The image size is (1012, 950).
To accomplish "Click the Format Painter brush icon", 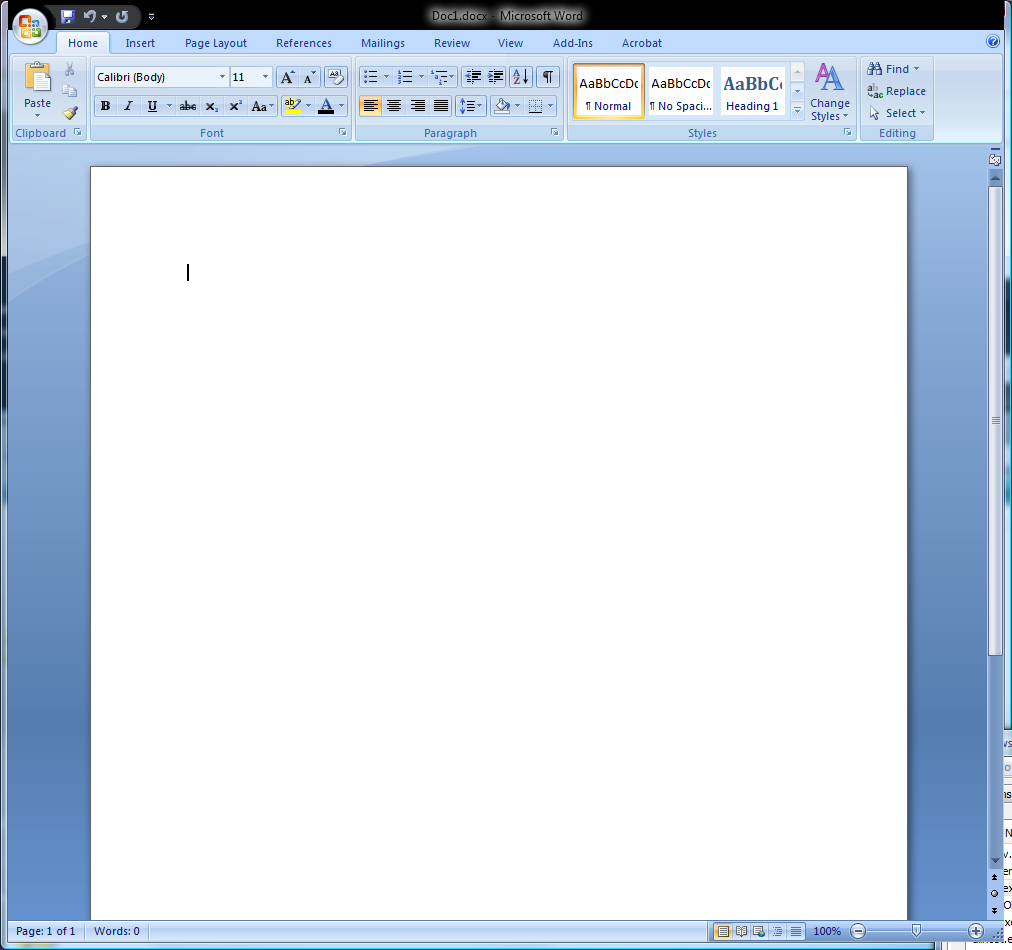I will click(x=70, y=113).
